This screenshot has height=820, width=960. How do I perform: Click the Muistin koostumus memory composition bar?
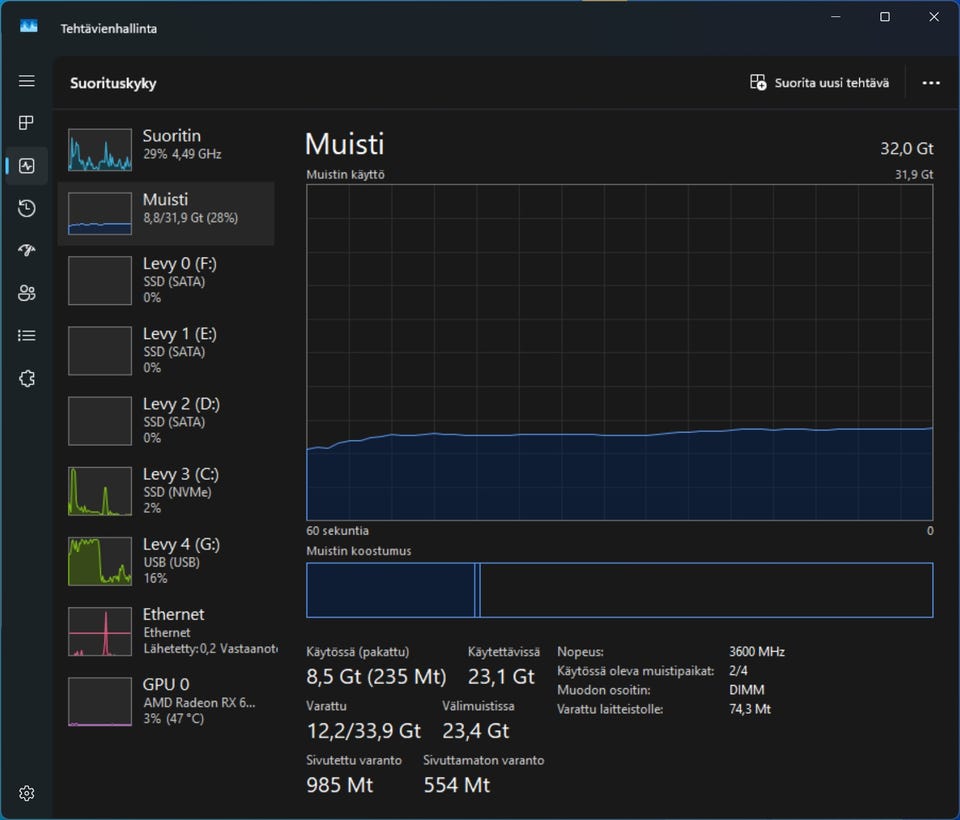point(619,590)
